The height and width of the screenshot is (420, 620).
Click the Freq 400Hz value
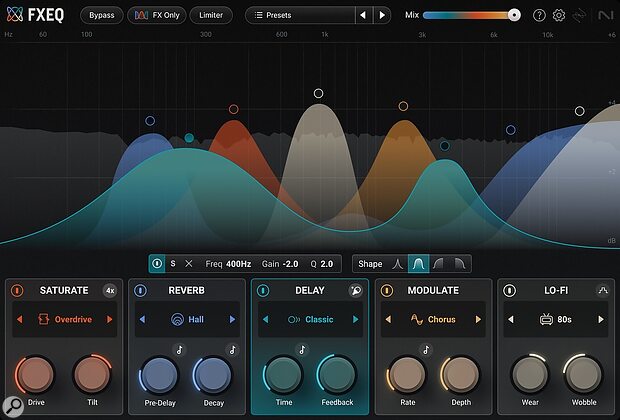[x=238, y=264]
